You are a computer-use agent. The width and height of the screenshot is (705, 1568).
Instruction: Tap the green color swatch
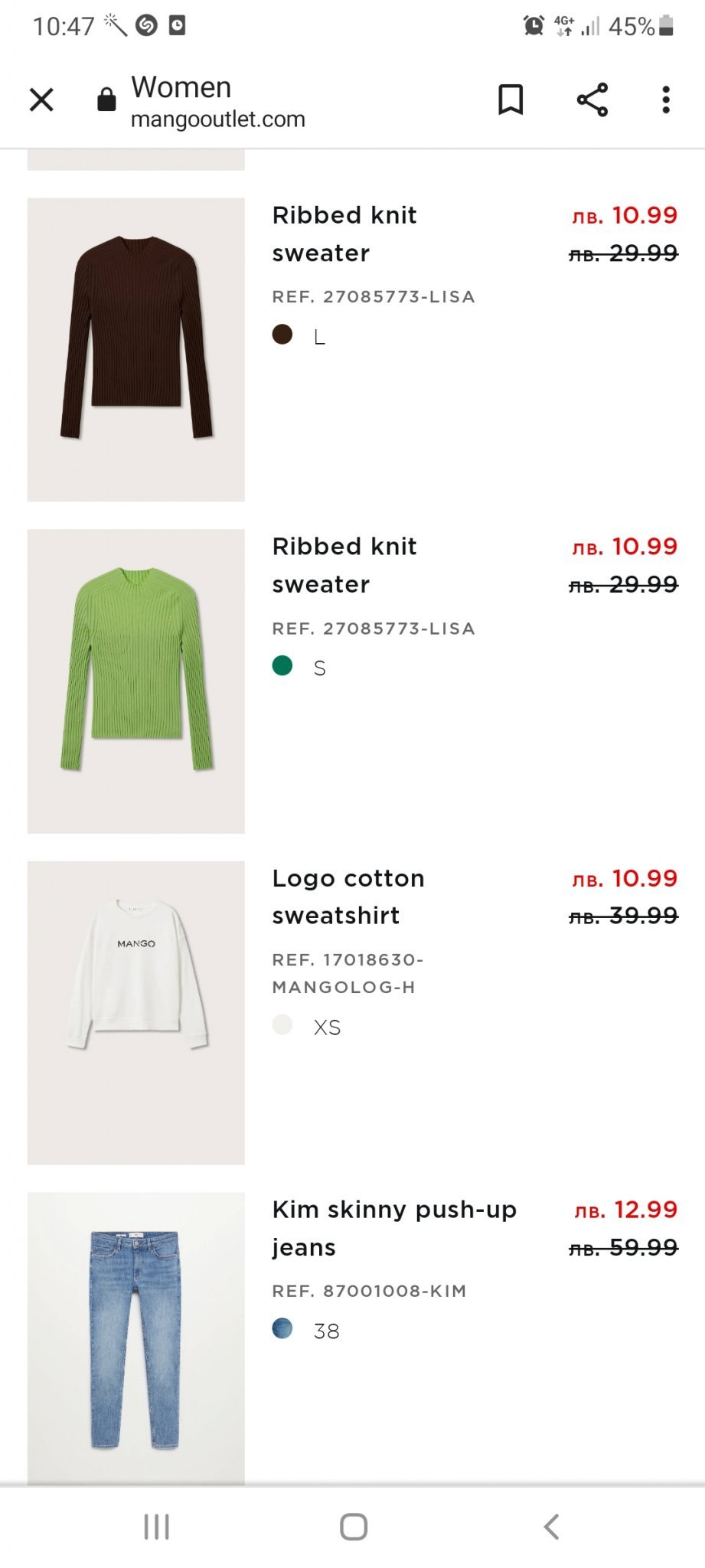click(282, 666)
